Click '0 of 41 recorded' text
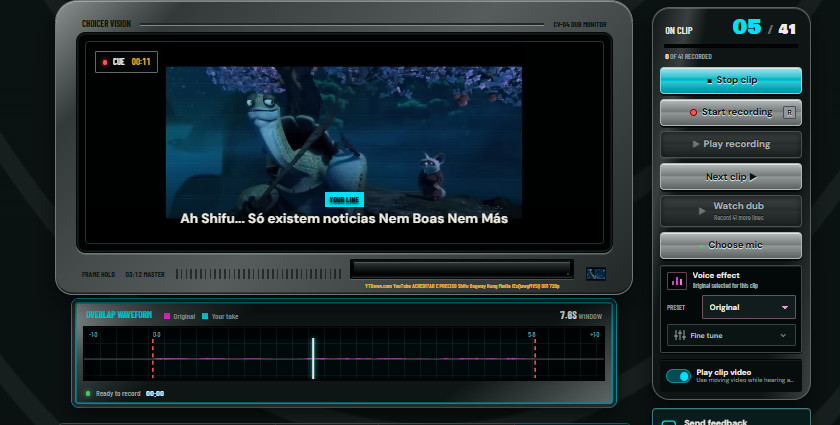This screenshot has width=840, height=425. pyautogui.click(x=688, y=56)
